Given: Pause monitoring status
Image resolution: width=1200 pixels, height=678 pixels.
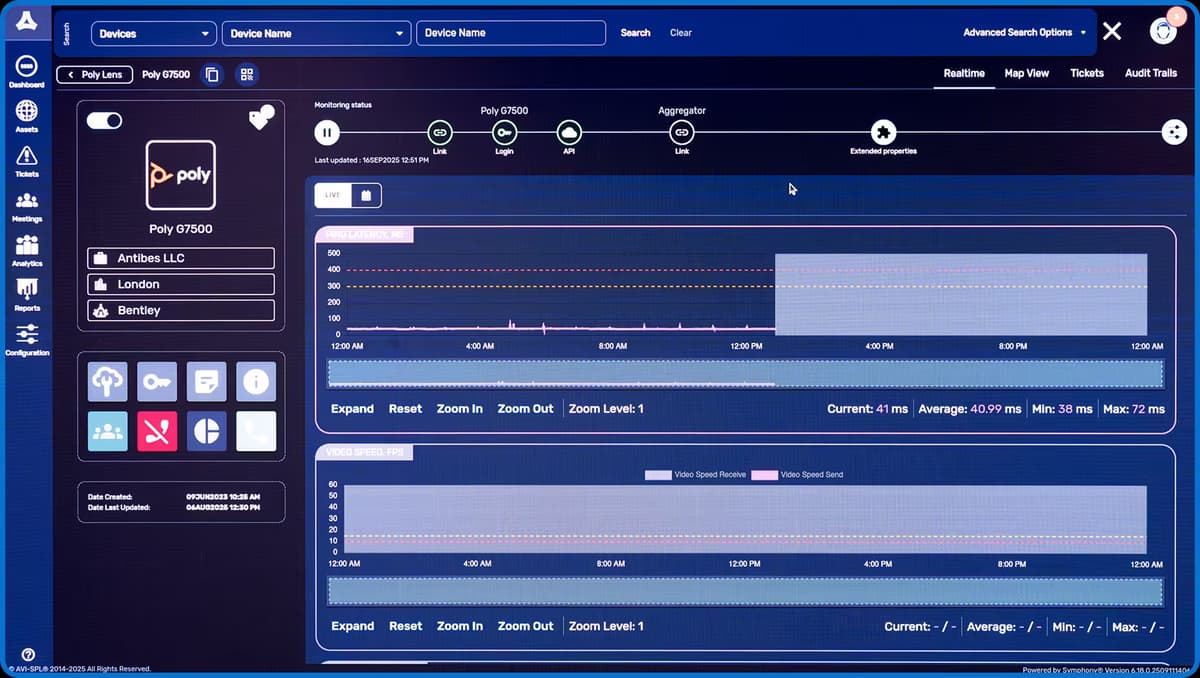Looking at the screenshot, I should [327, 132].
